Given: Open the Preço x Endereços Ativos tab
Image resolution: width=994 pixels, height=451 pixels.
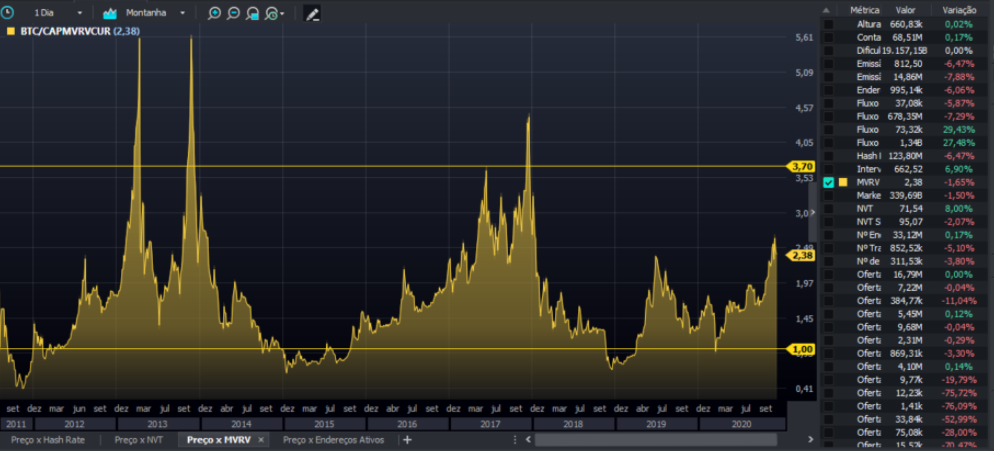Looking at the screenshot, I should [333, 440].
